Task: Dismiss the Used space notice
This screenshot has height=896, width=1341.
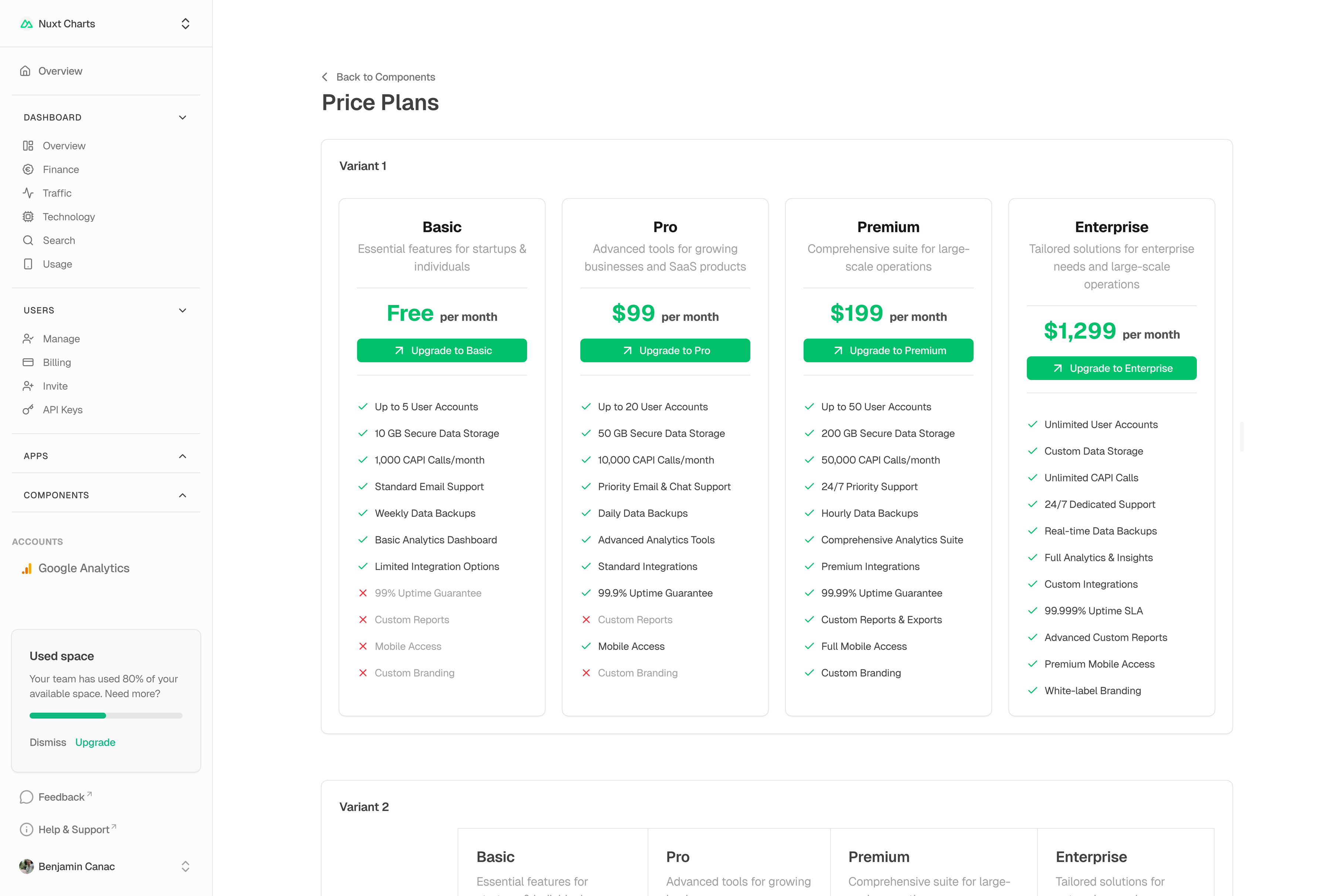Action: [x=48, y=742]
